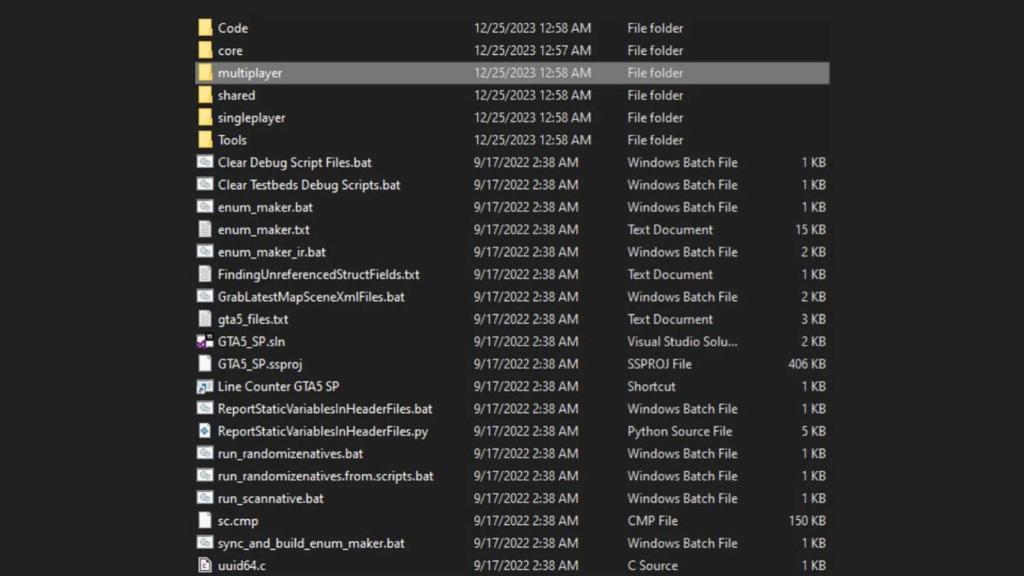Click the '15 KB' size value
1024x576 pixels.
[x=810, y=230]
